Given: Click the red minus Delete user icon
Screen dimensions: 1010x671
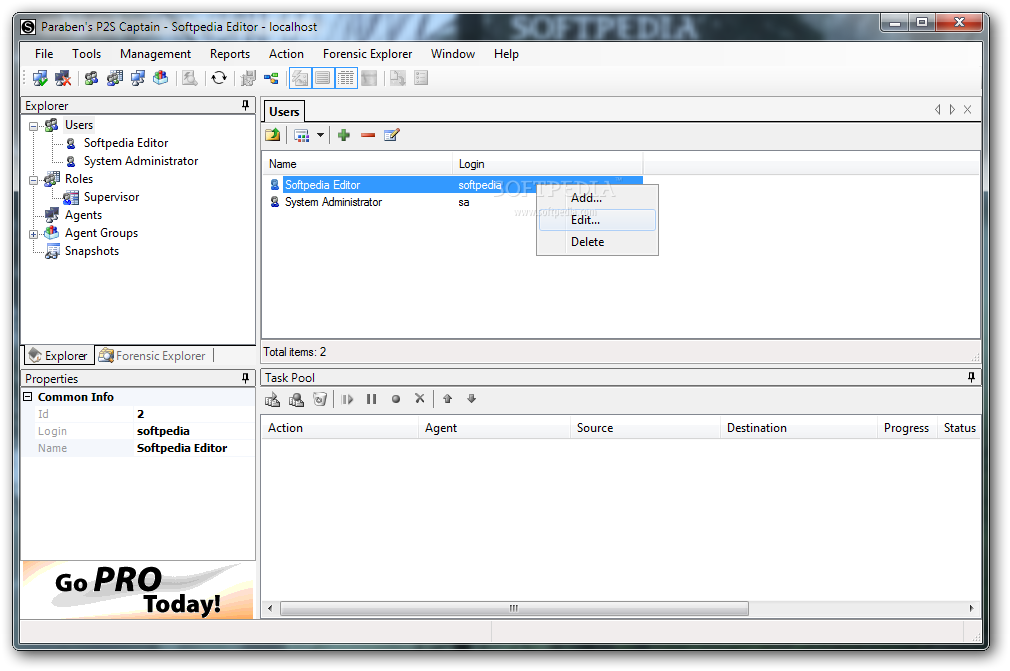Looking at the screenshot, I should [368, 135].
